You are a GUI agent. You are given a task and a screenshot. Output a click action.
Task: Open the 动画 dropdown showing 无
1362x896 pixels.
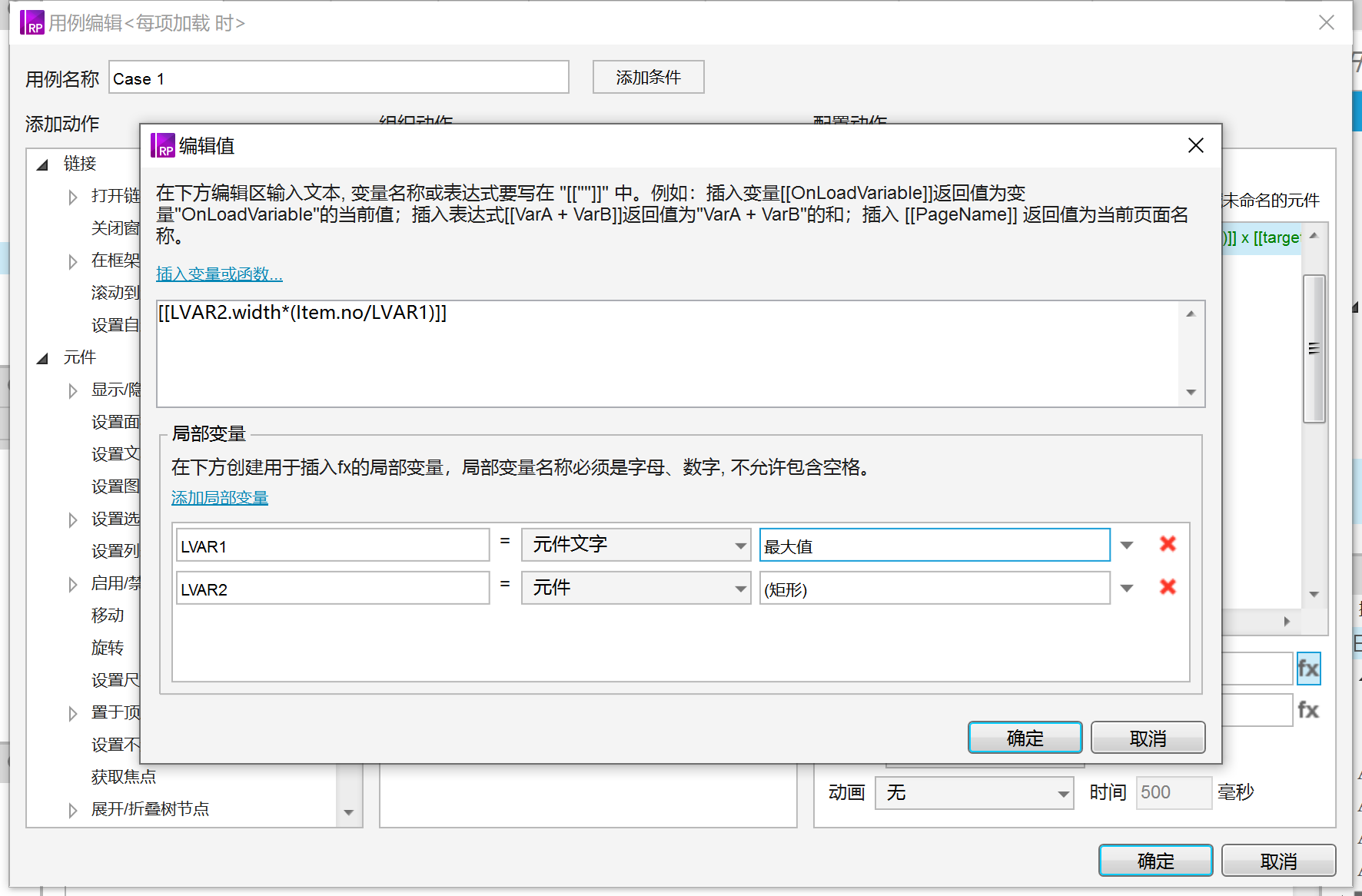tap(975, 792)
